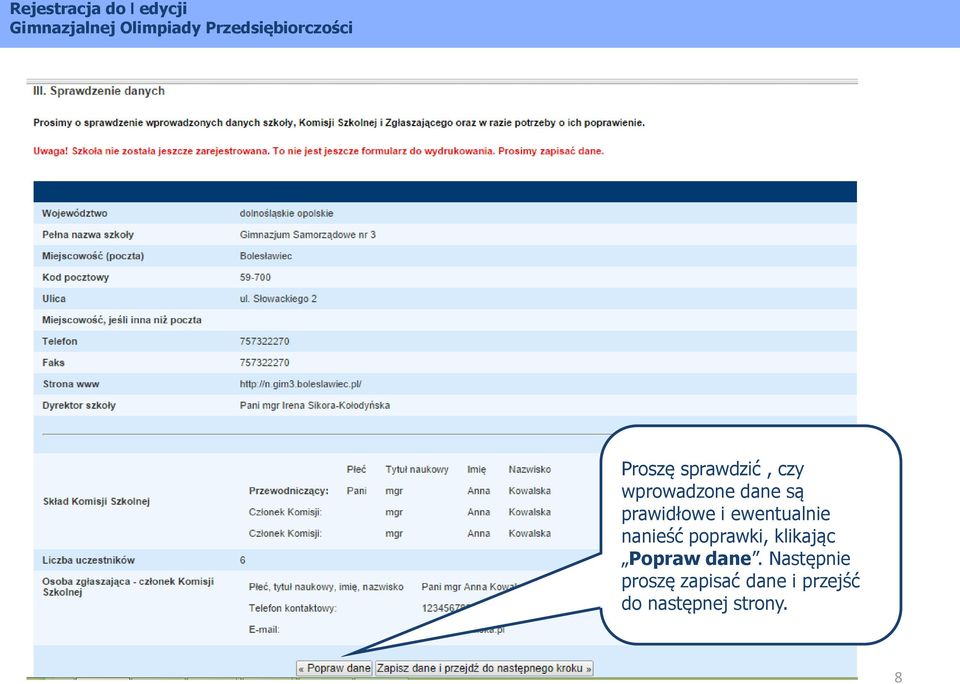The width and height of the screenshot is (960, 684).
Task: Click the Imię column header
Action: (476, 469)
